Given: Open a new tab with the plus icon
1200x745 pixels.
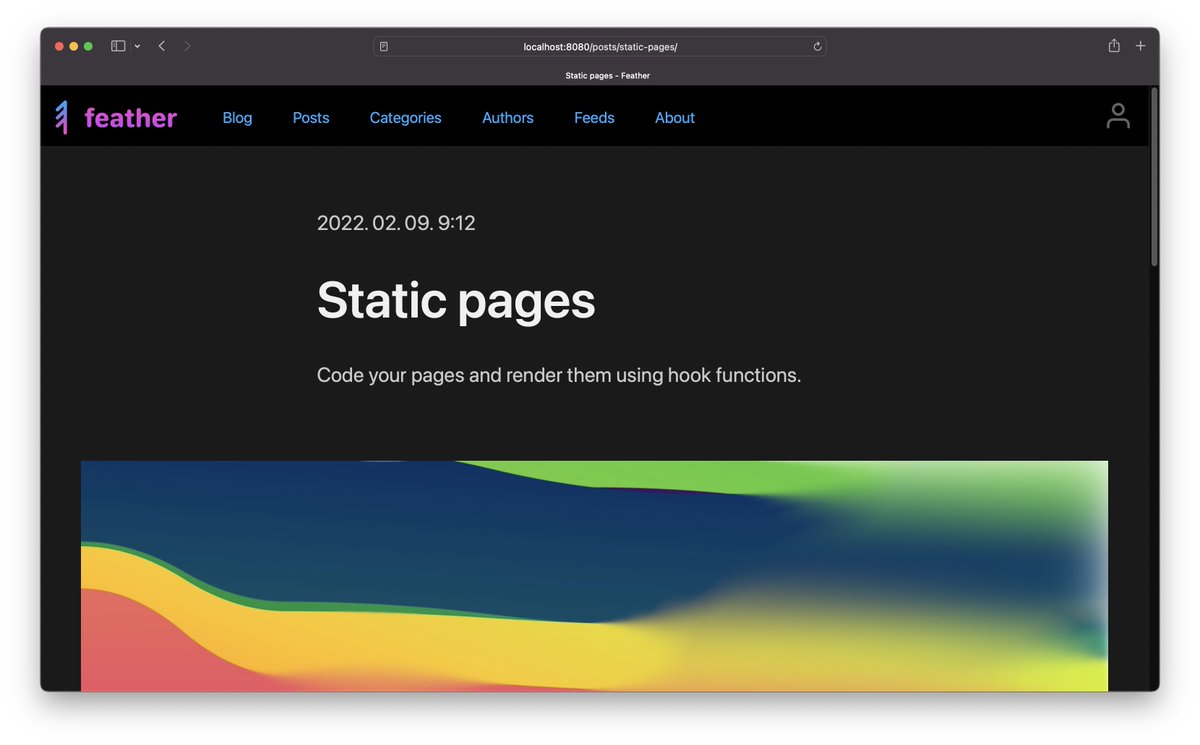Looking at the screenshot, I should coord(1140,45).
